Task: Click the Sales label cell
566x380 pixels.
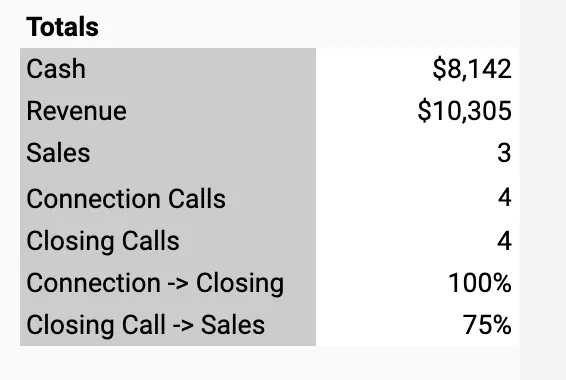Action: (x=168, y=153)
